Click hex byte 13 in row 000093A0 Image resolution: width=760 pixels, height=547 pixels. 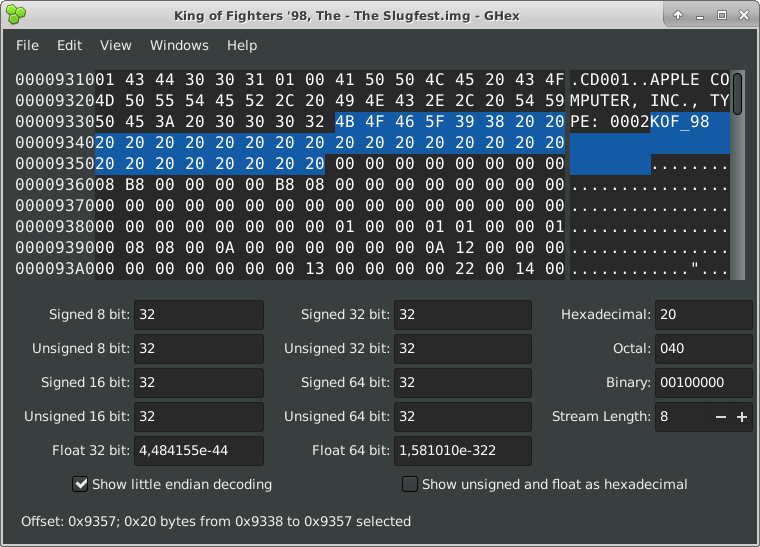315,269
